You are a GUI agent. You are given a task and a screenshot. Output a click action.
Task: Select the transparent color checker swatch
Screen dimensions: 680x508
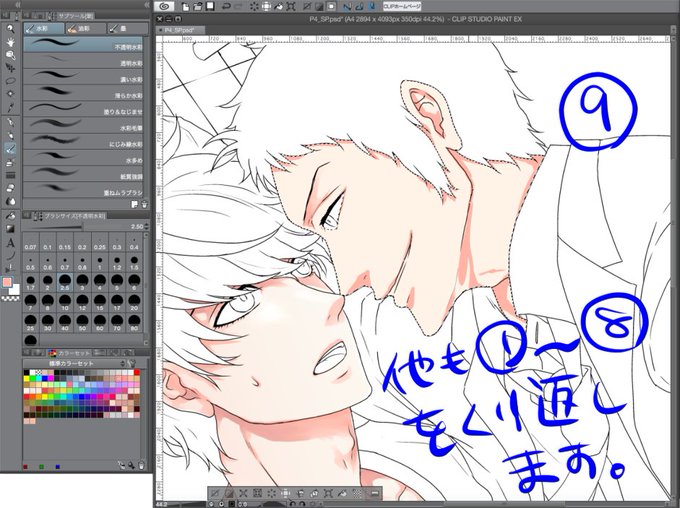10,298
